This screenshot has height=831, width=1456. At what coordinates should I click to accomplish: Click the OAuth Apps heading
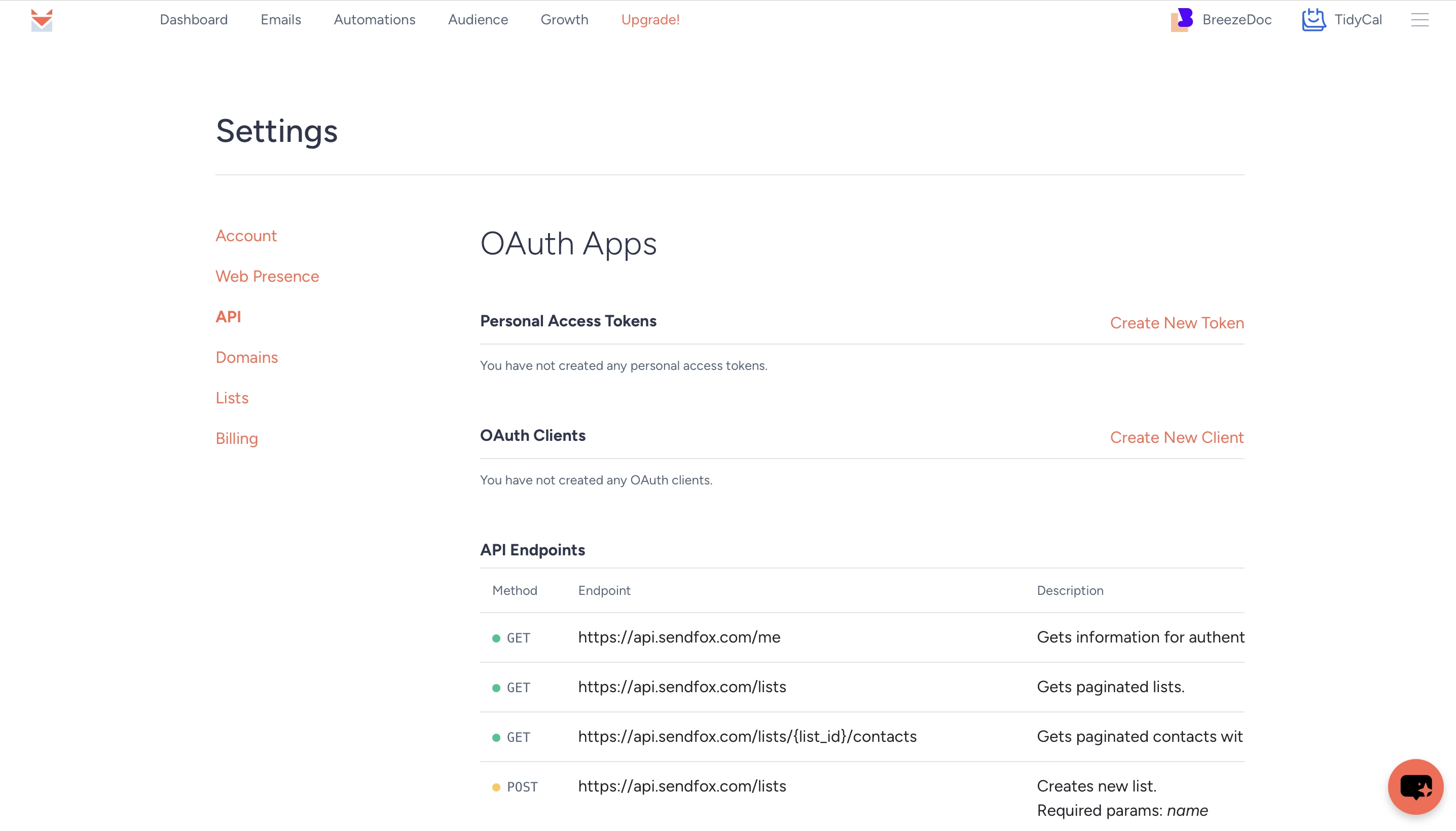click(x=568, y=244)
